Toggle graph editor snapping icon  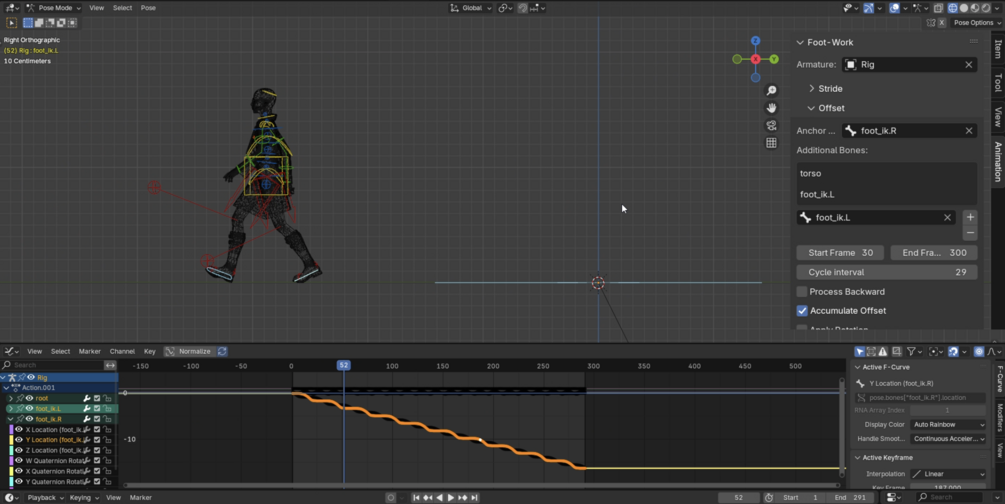coord(953,351)
